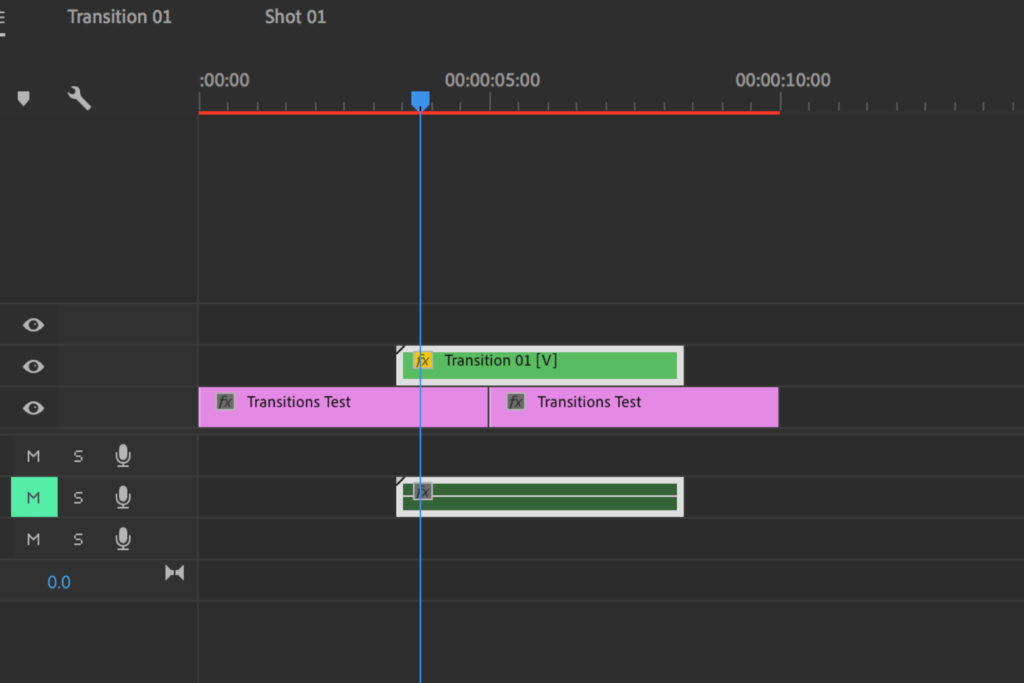The width and height of the screenshot is (1024, 683).
Task: Switch to the Transition 01 sequence tab
Action: (119, 17)
